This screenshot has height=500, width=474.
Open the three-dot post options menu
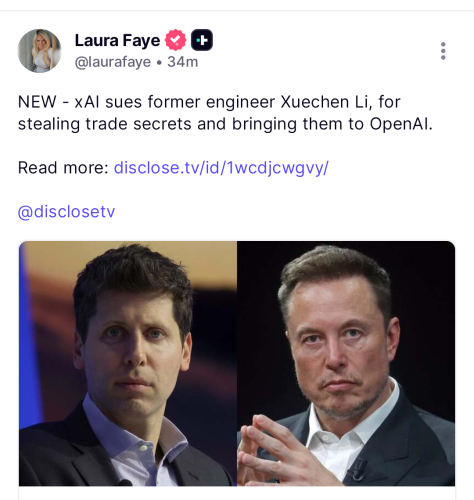pyautogui.click(x=443, y=51)
